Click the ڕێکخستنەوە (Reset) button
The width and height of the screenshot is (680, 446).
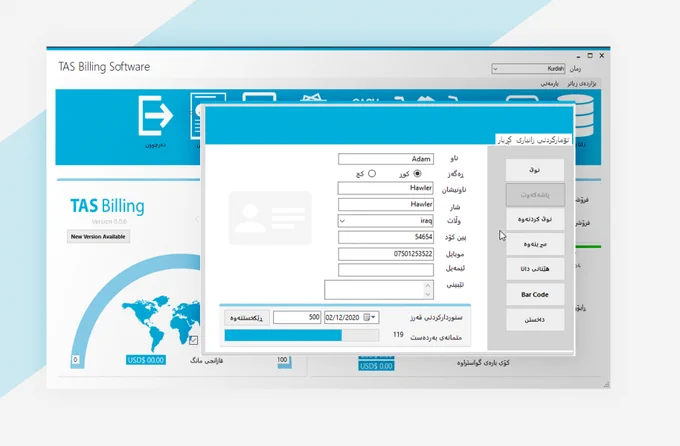(x=246, y=318)
